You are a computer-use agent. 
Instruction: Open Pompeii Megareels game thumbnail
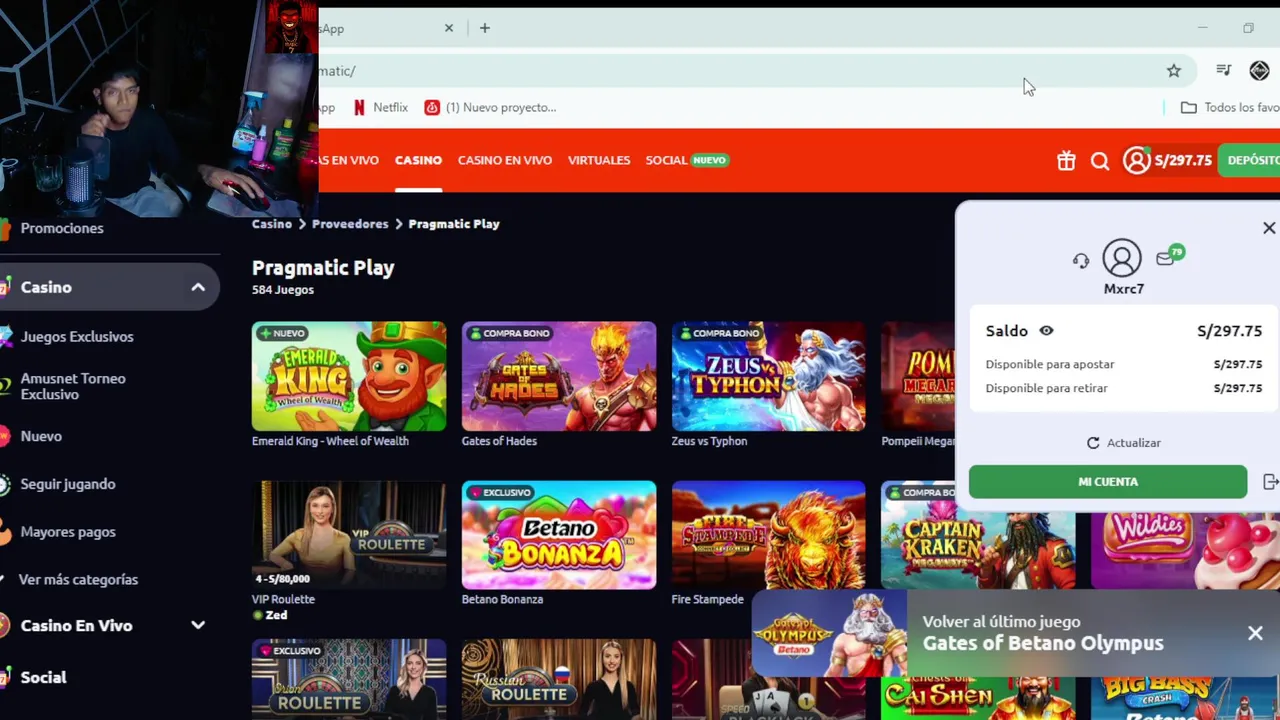(918, 376)
